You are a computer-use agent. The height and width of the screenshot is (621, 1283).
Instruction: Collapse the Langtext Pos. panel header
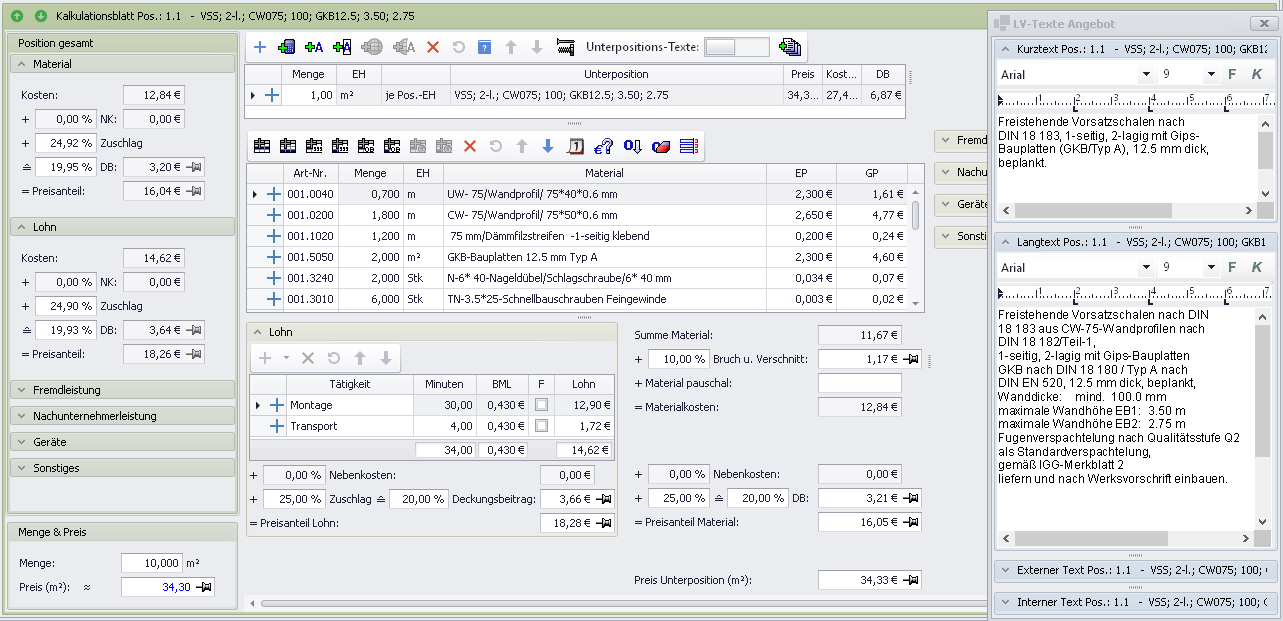(1004, 242)
